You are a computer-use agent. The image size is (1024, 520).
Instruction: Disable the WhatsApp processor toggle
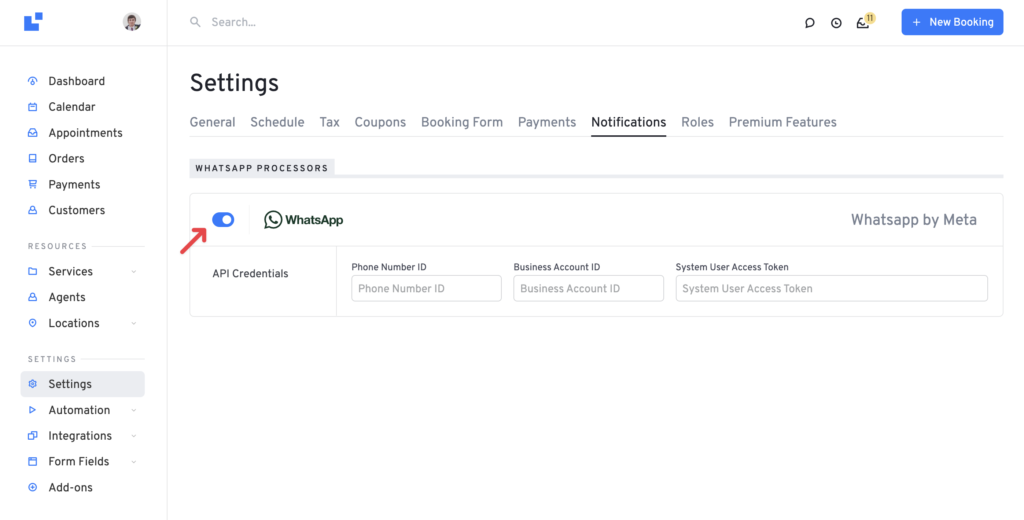click(x=223, y=220)
